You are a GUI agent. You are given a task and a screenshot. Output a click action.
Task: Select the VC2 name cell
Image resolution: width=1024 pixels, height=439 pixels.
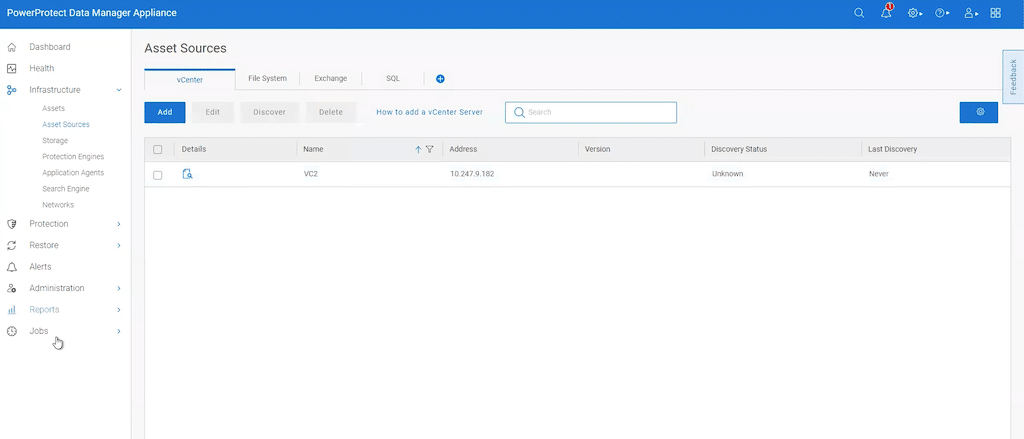tap(311, 174)
